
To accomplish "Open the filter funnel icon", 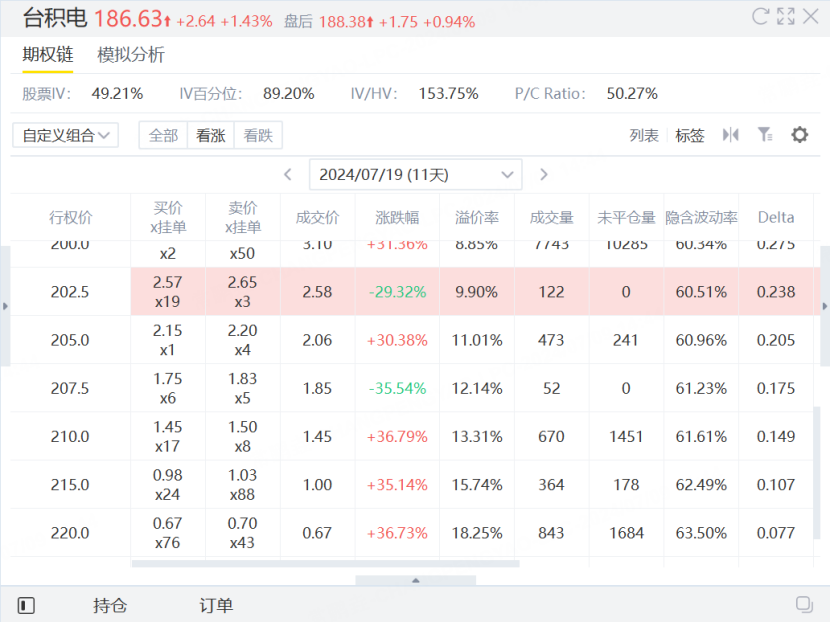I will [x=765, y=135].
